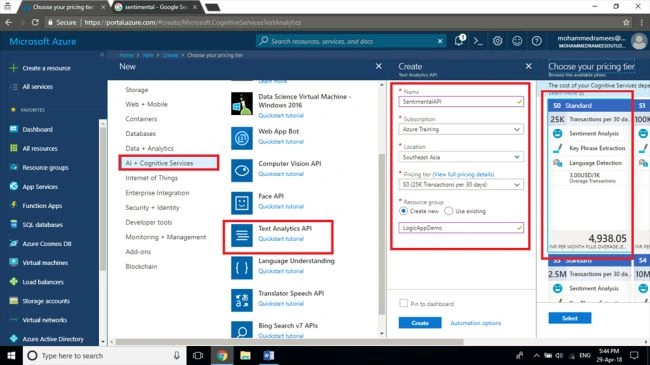This screenshot has width=650, height=365.
Task: Open View full pricing details link
Action: [x=463, y=174]
